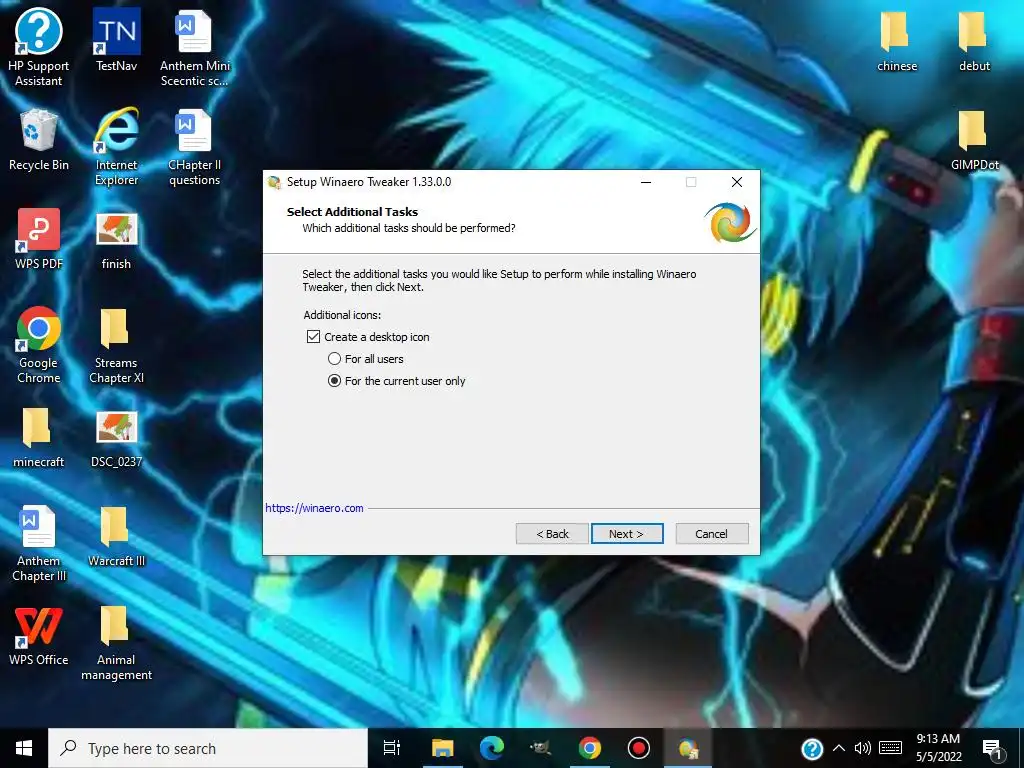Close the Setup Winaero Tweaker window
Image resolution: width=1024 pixels, height=768 pixels.
tap(737, 182)
